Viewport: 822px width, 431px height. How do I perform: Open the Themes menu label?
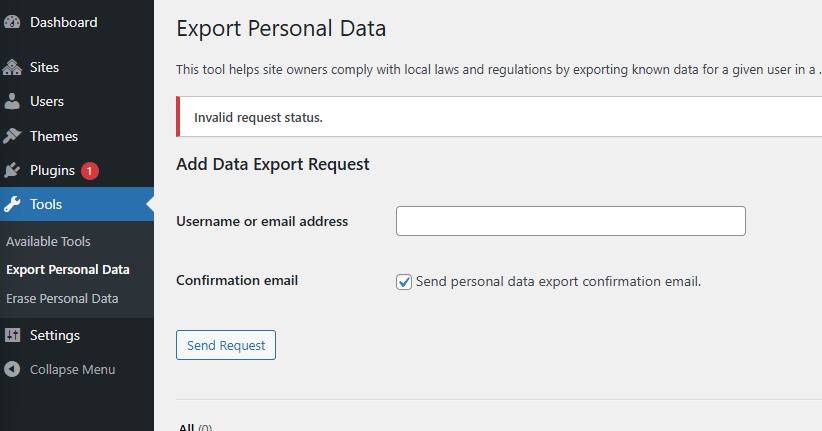(54, 136)
